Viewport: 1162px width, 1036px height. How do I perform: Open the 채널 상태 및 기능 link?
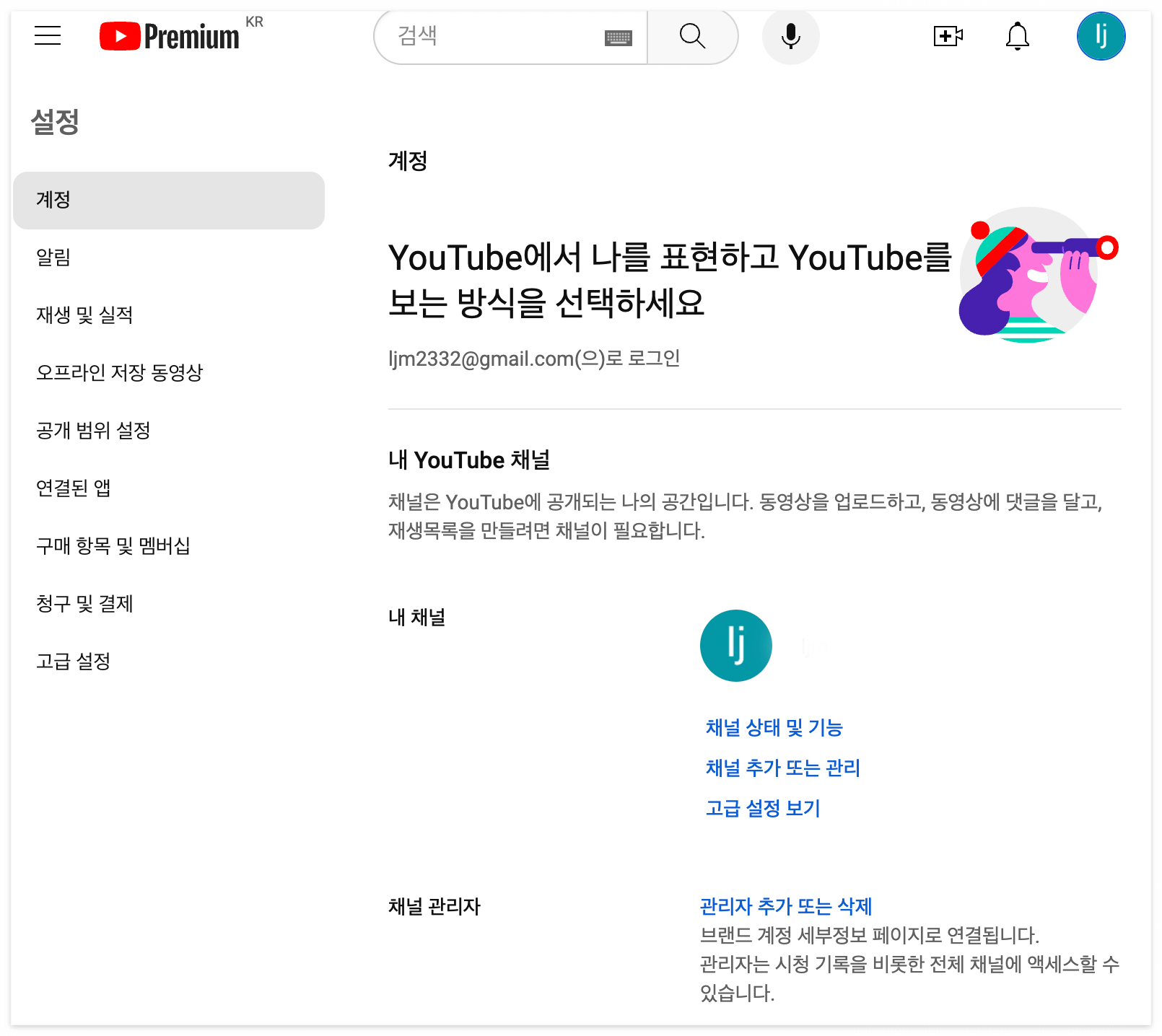tap(774, 728)
